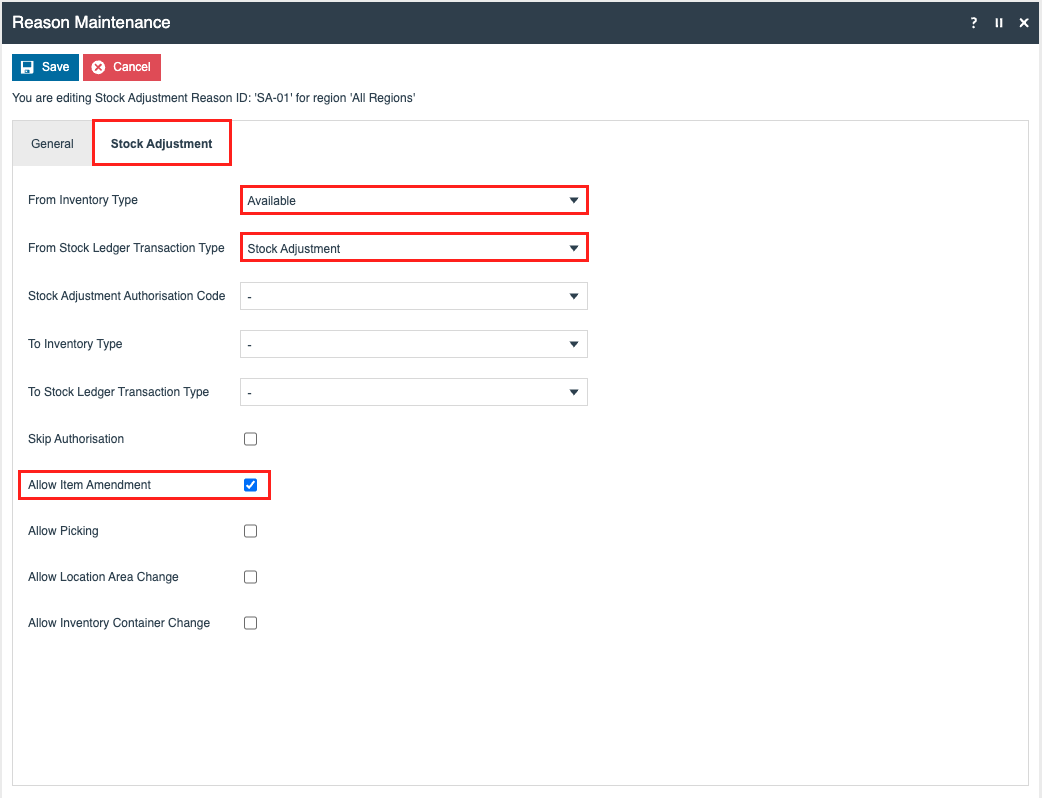Screen dimensions: 1042x798
Task: Expand From Stock Ledger Transaction Type dropdown
Action: click(413, 248)
